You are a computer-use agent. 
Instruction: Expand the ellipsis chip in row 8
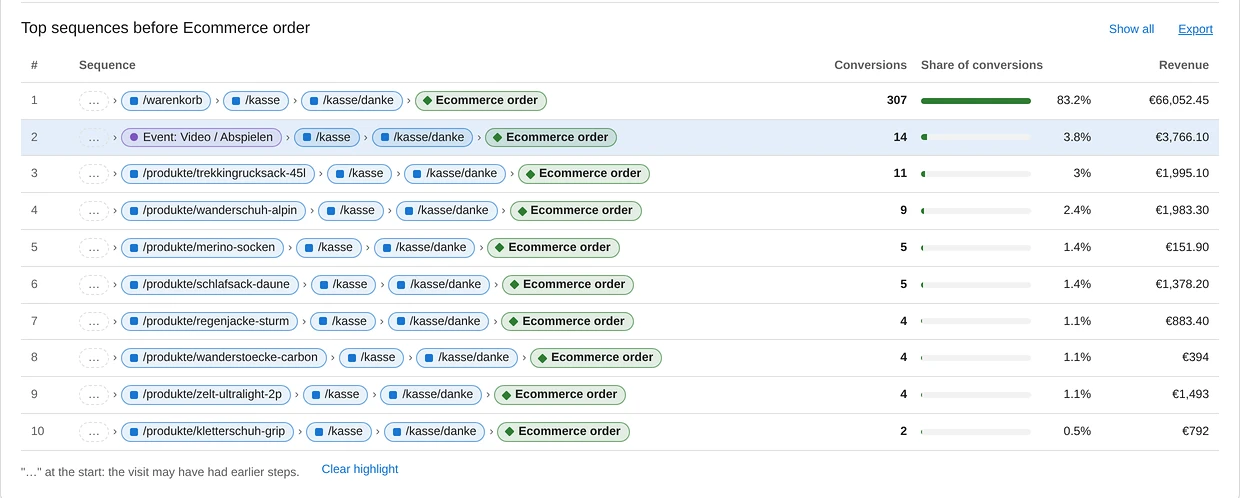(94, 357)
